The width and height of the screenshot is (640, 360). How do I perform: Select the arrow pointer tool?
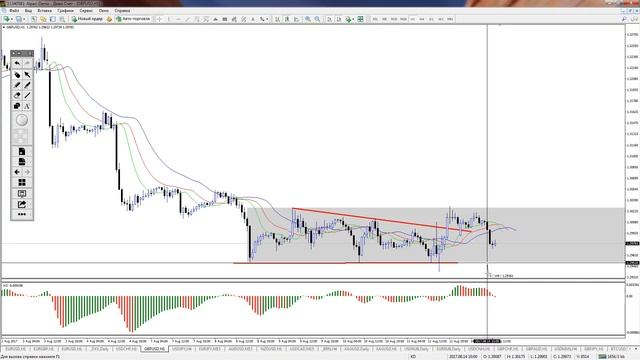point(27,75)
